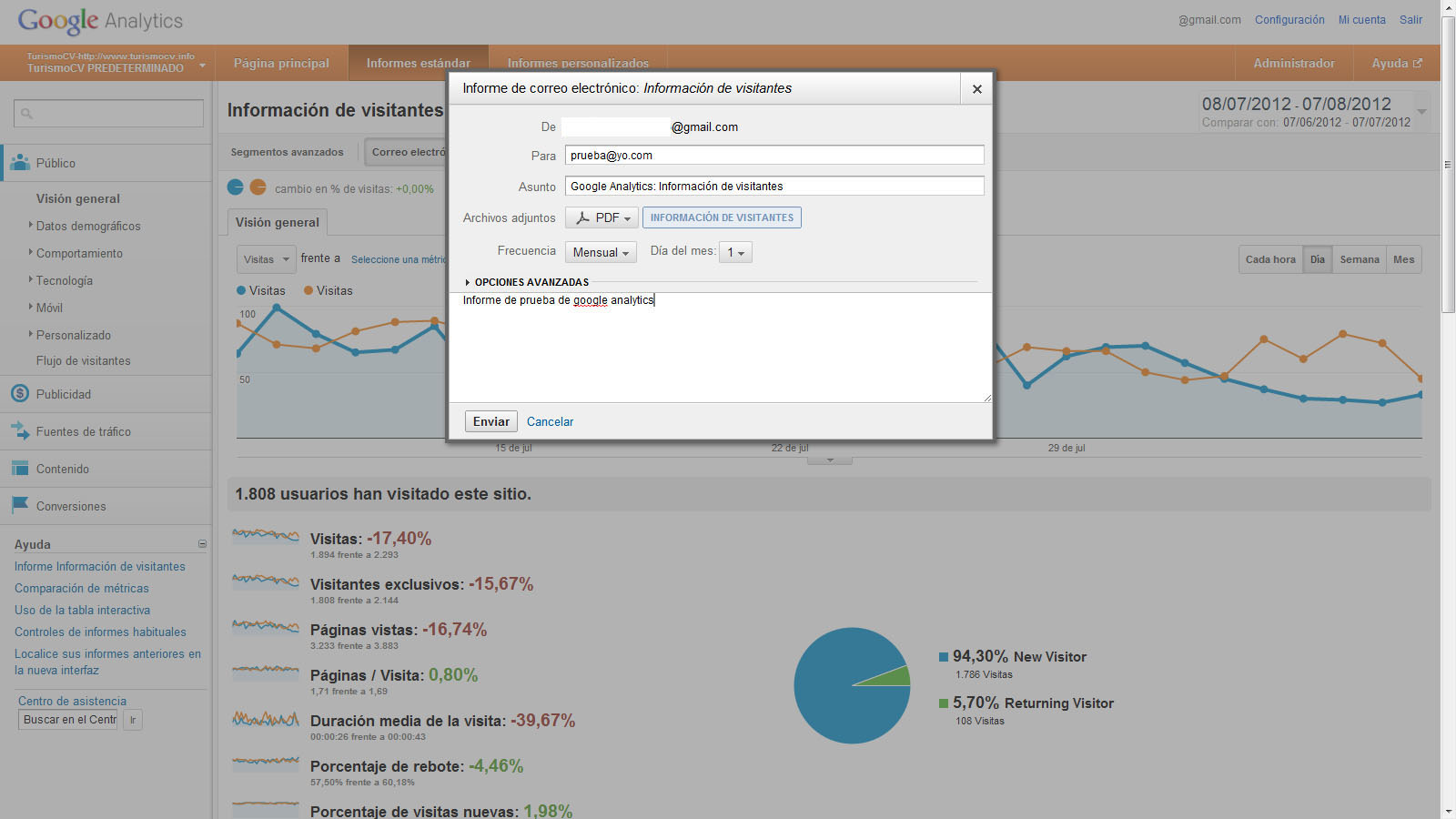Click the visitor type pie chart
The height and width of the screenshot is (819, 1456).
tap(852, 685)
